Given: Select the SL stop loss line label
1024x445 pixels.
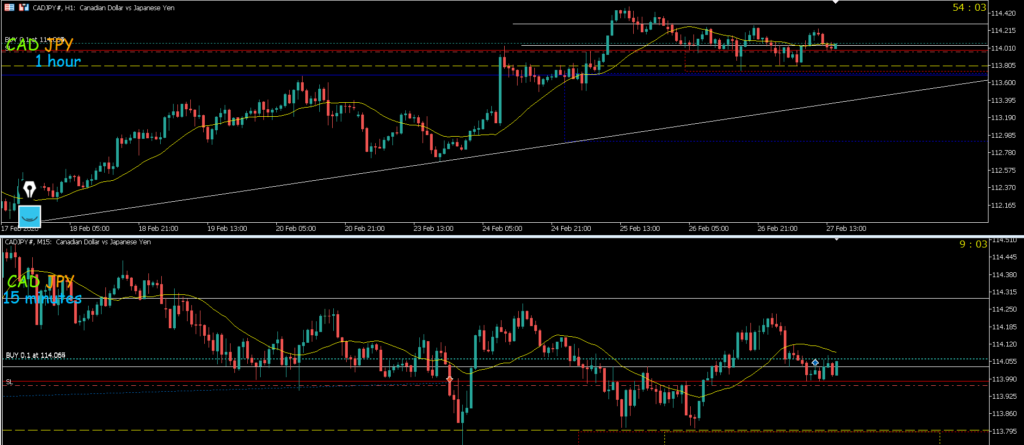Looking at the screenshot, I should (9, 382).
